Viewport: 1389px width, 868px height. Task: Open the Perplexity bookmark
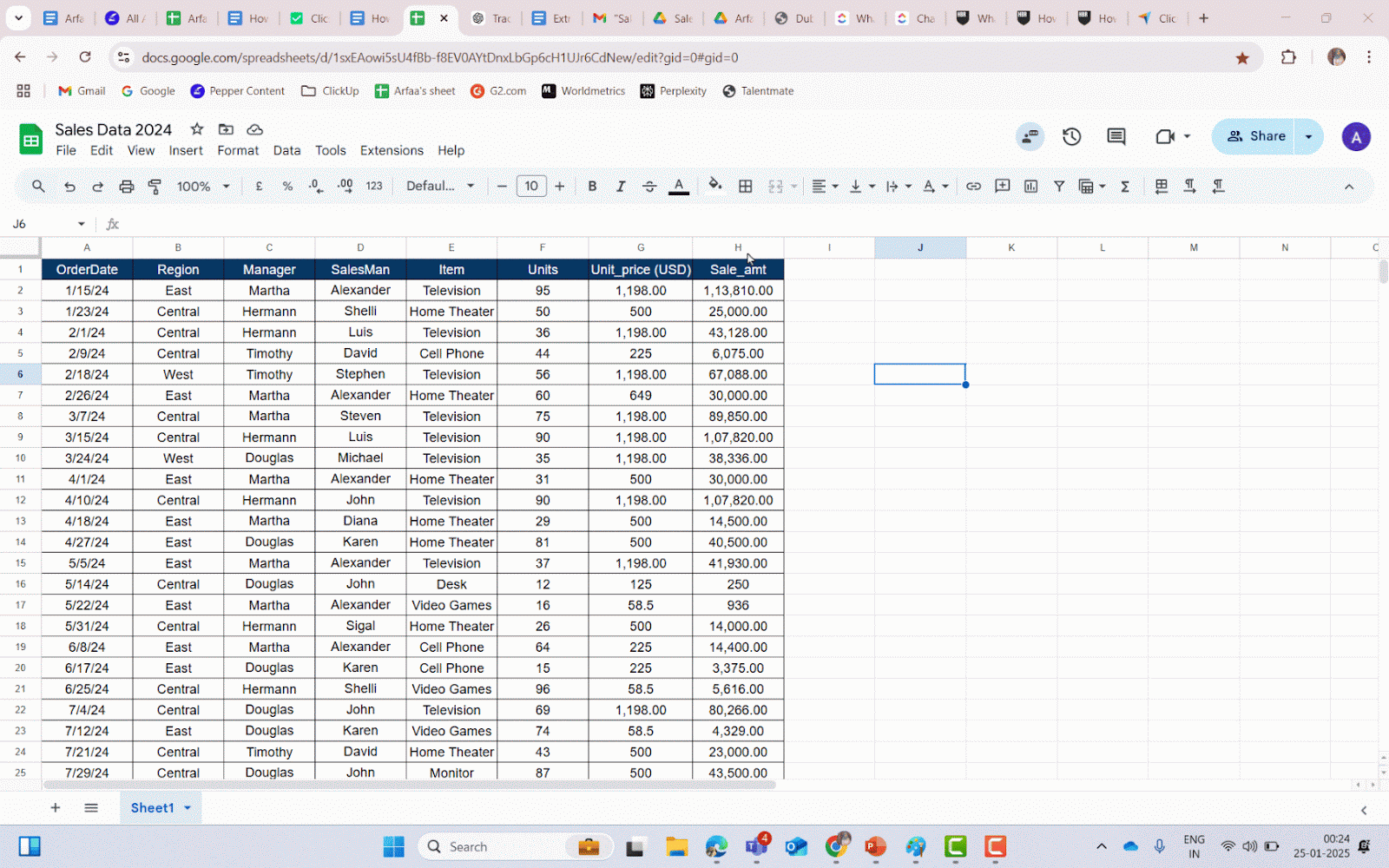point(673,91)
